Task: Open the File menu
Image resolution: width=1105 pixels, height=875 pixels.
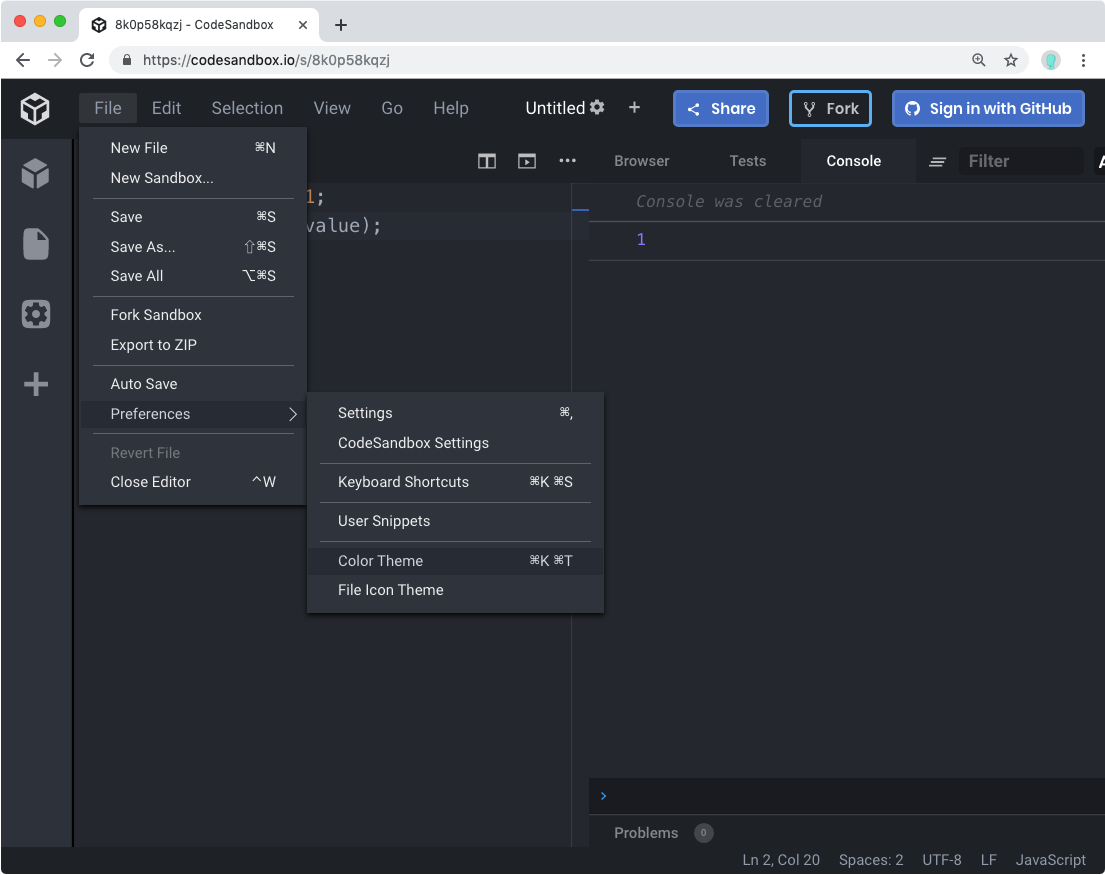Action: [108, 108]
